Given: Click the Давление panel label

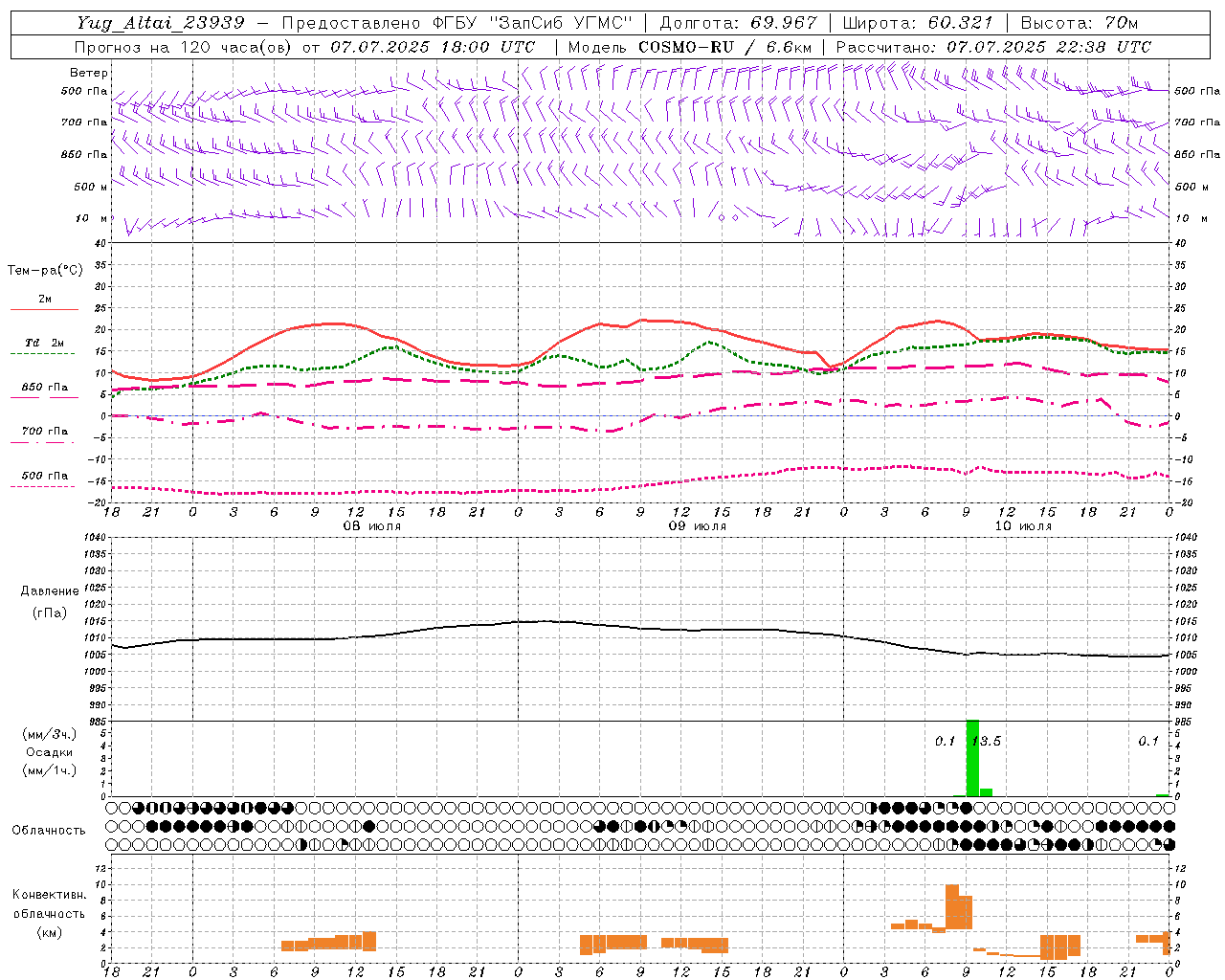Looking at the screenshot, I should (x=49, y=591).
